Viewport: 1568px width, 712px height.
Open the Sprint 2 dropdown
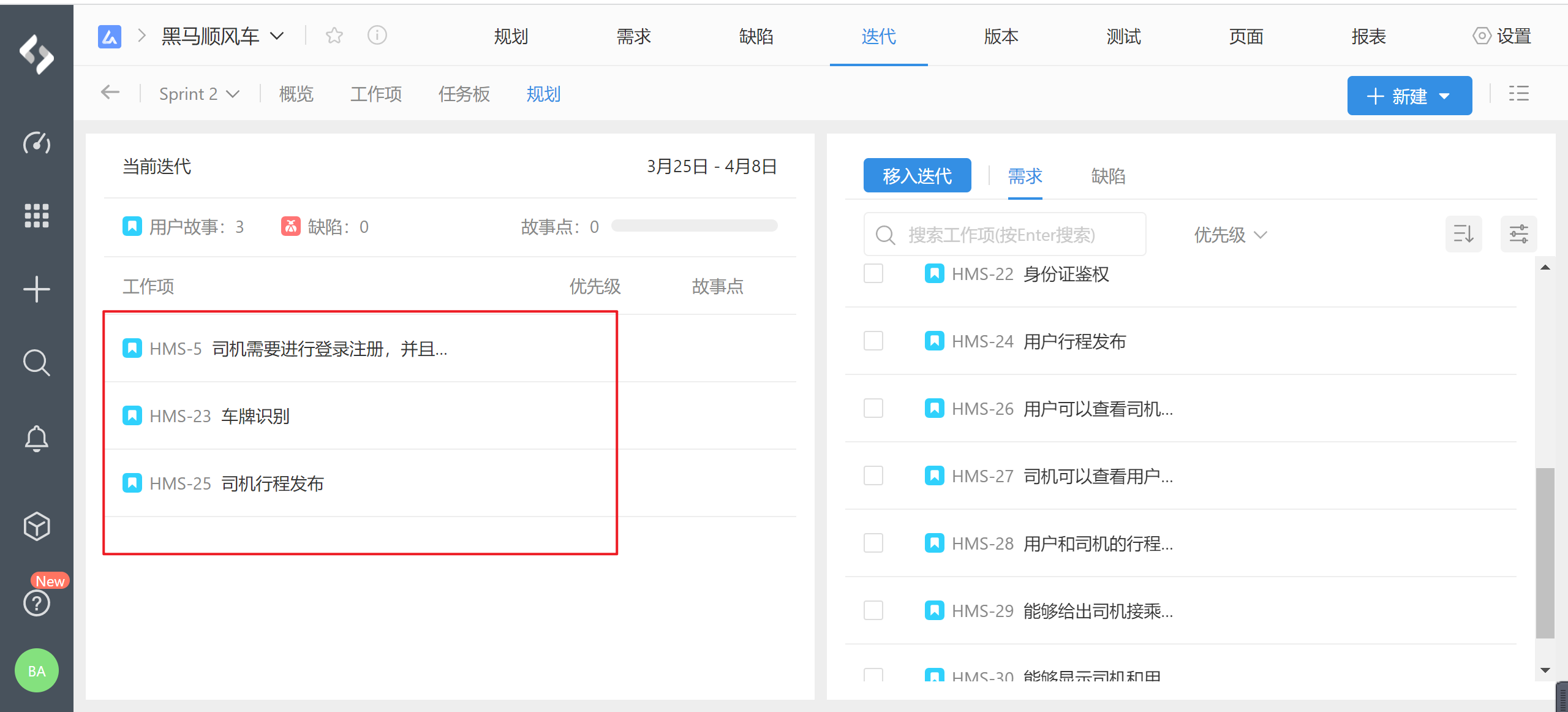(198, 94)
